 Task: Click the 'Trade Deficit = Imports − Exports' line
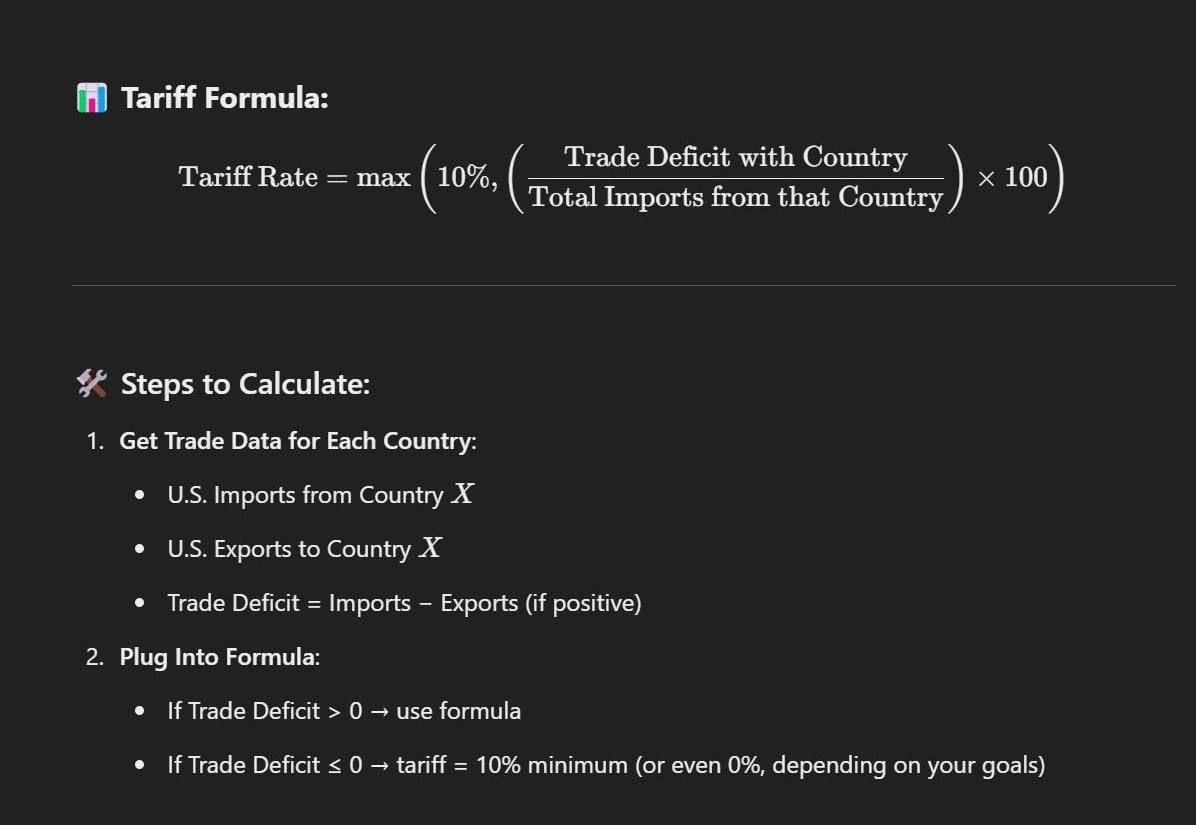coord(342,603)
